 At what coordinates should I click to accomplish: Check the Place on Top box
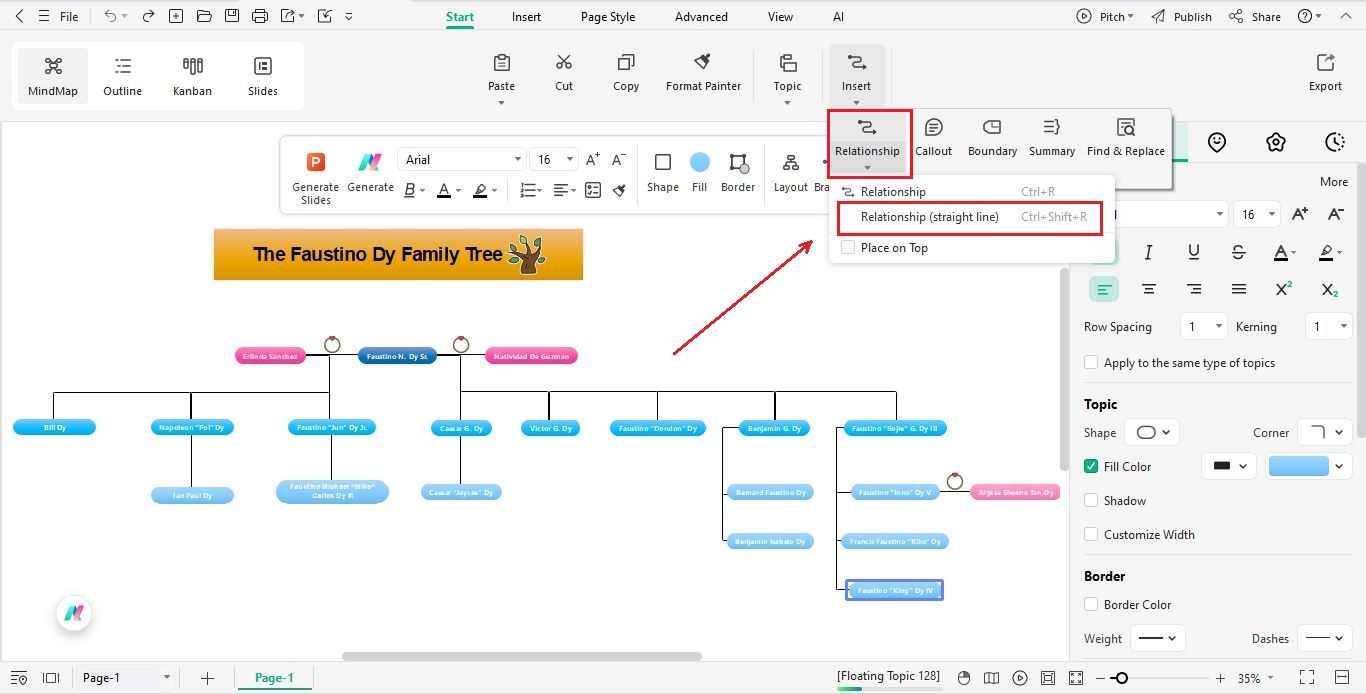848,248
